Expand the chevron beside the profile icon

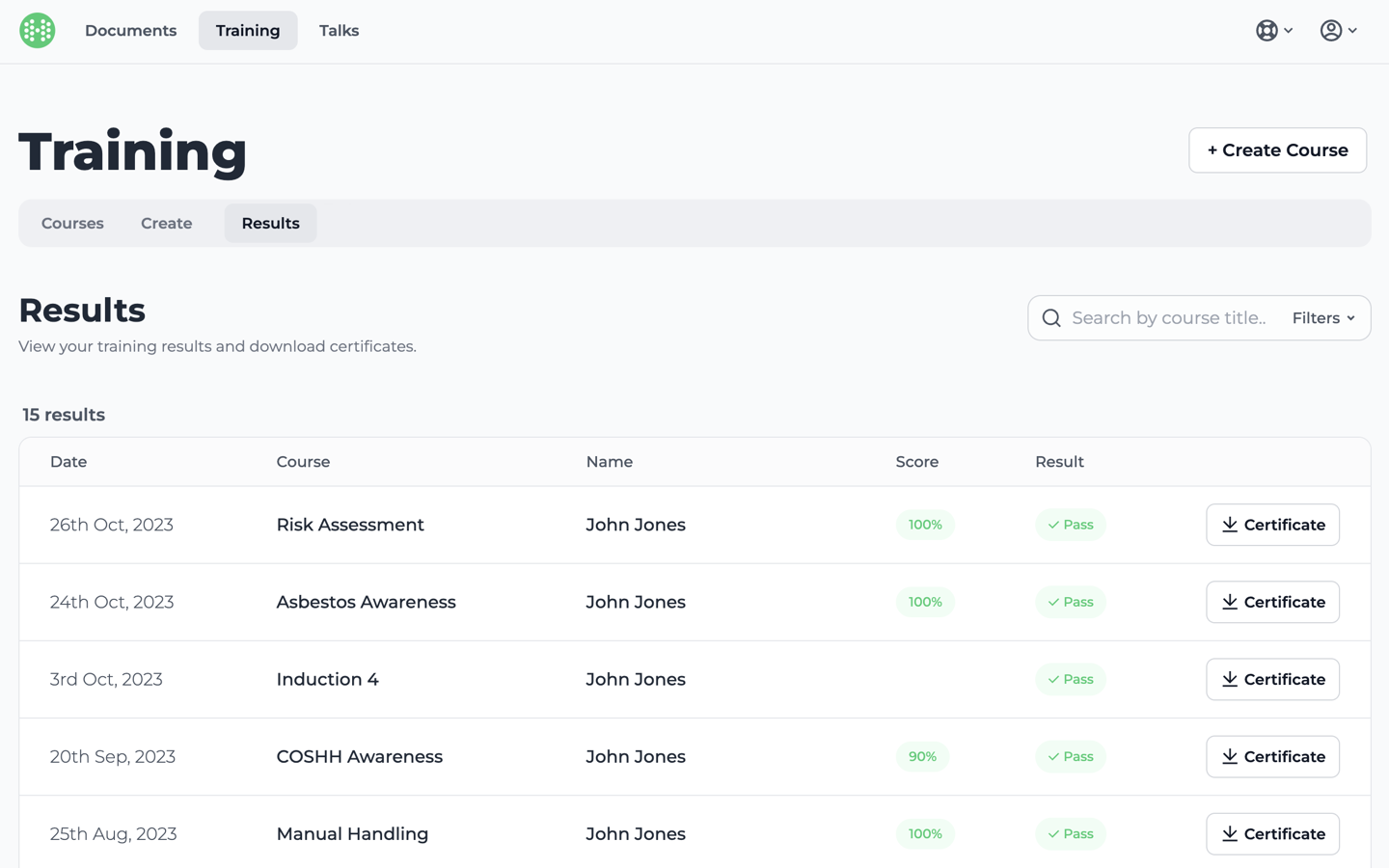[x=1353, y=31]
